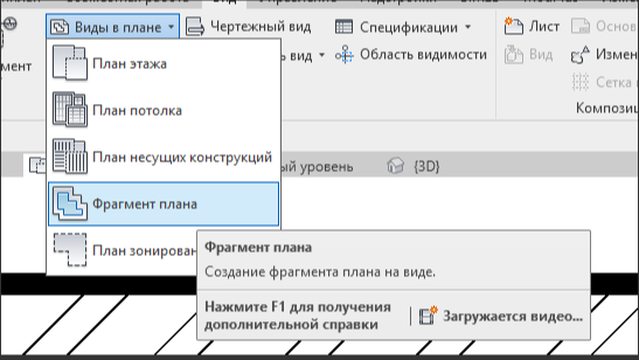
Task: Click the Изменения revisions icon
Action: (x=581, y=55)
